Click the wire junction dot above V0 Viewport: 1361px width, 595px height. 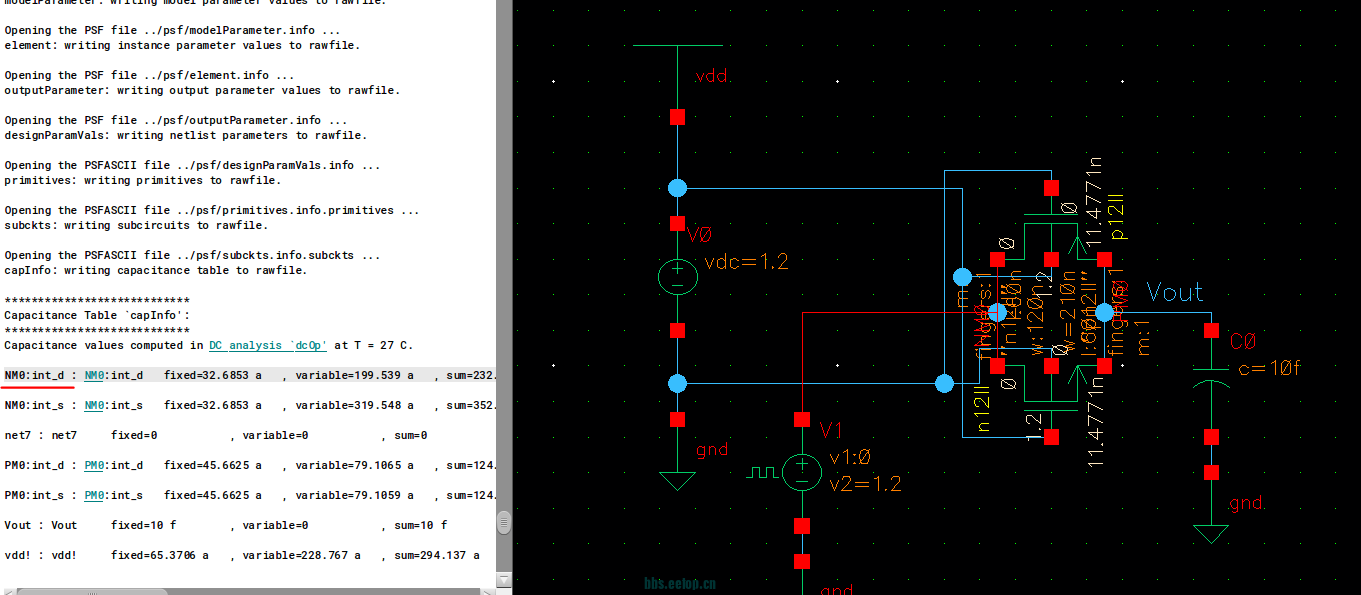click(677, 188)
